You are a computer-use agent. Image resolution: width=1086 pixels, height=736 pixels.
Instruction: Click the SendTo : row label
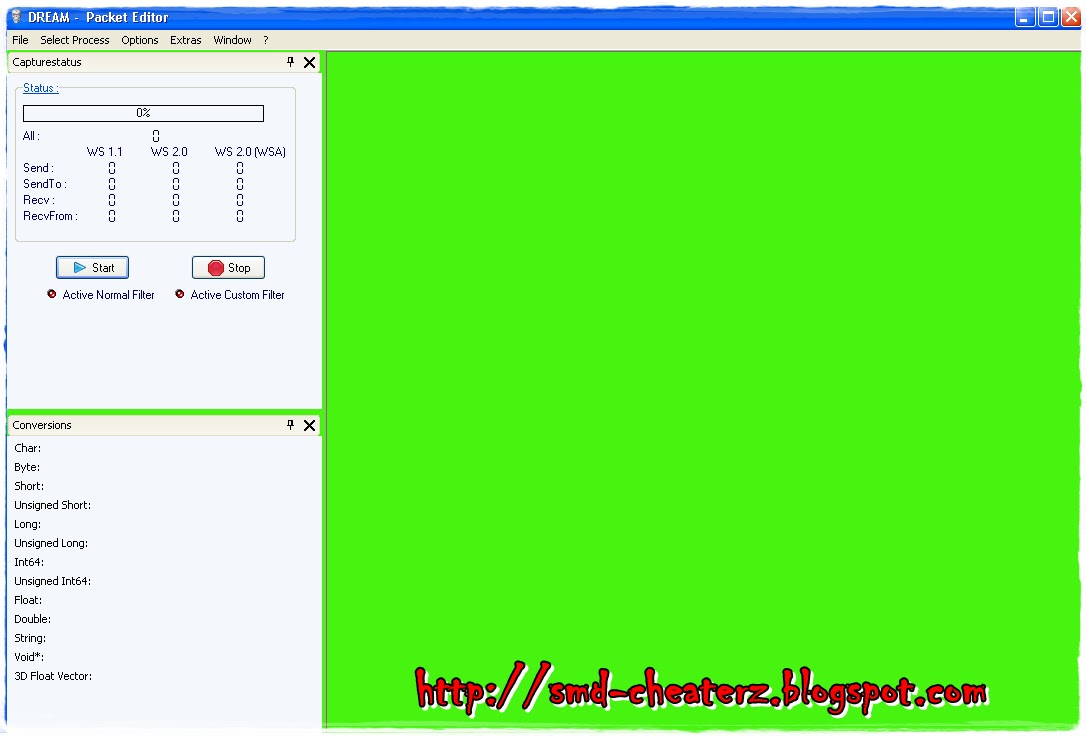[x=45, y=183]
